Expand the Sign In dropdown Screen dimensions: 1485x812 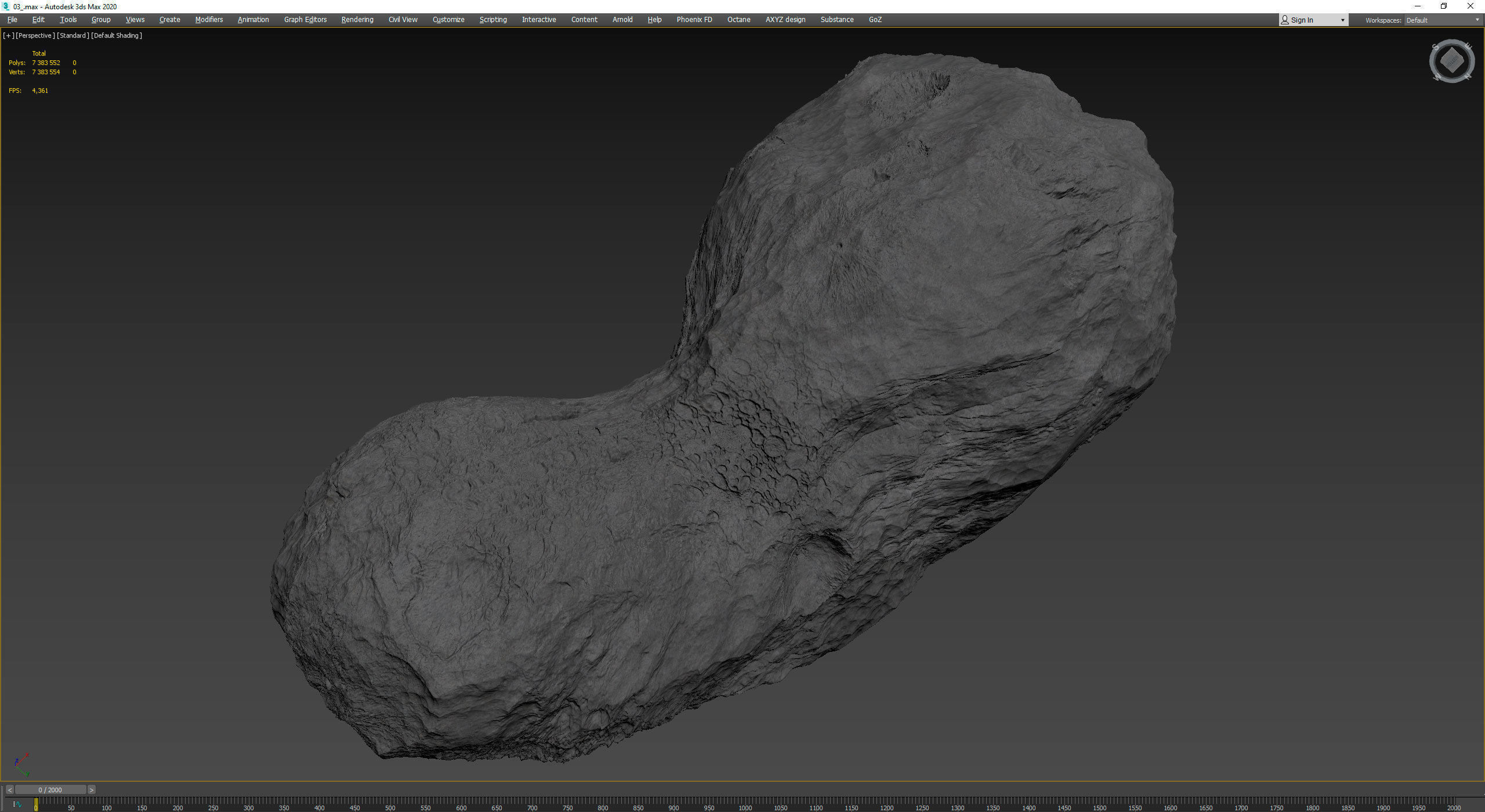[x=1342, y=20]
